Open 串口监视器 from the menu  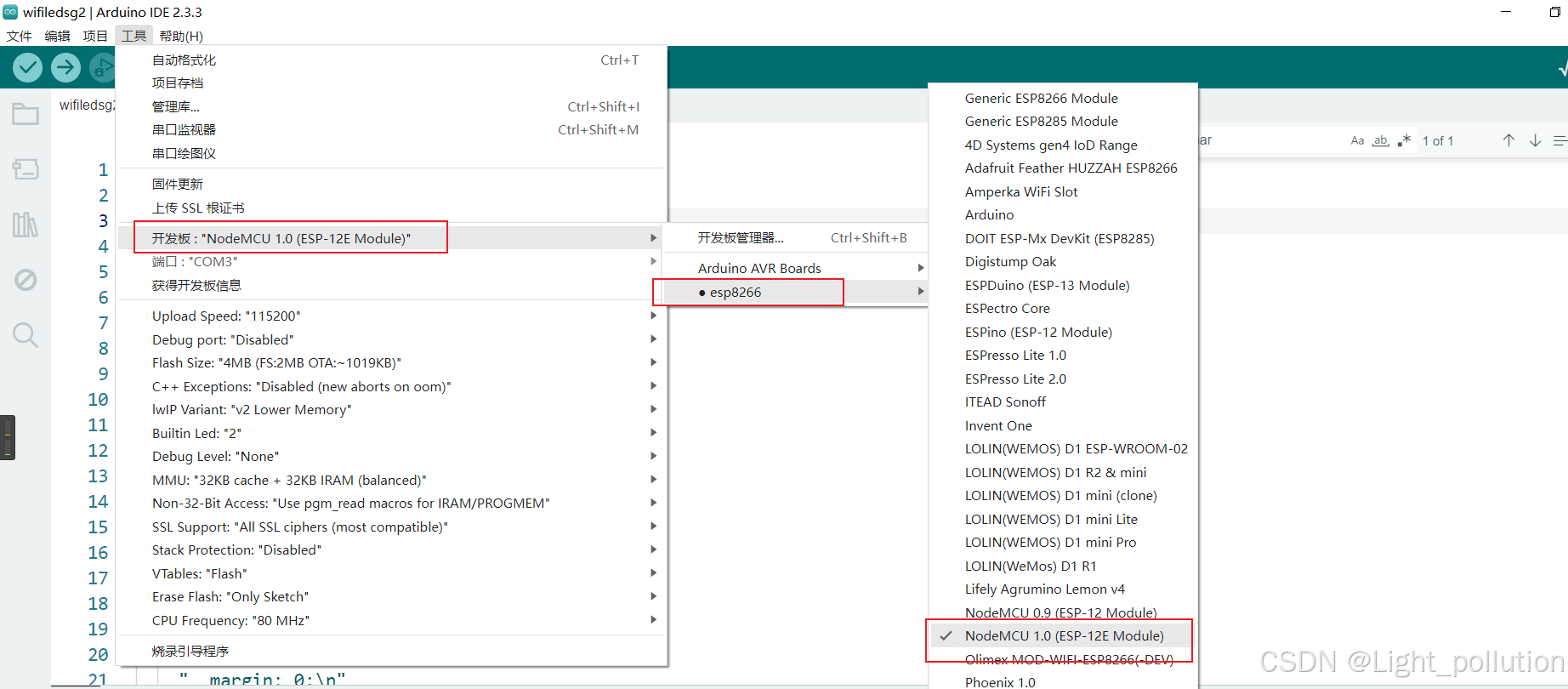(391, 130)
